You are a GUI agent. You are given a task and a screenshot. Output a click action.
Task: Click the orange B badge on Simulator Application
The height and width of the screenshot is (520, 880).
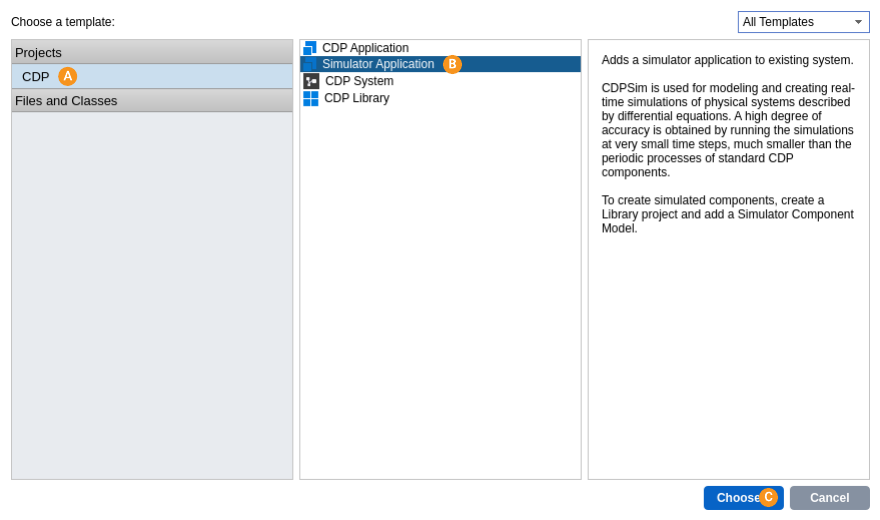452,64
